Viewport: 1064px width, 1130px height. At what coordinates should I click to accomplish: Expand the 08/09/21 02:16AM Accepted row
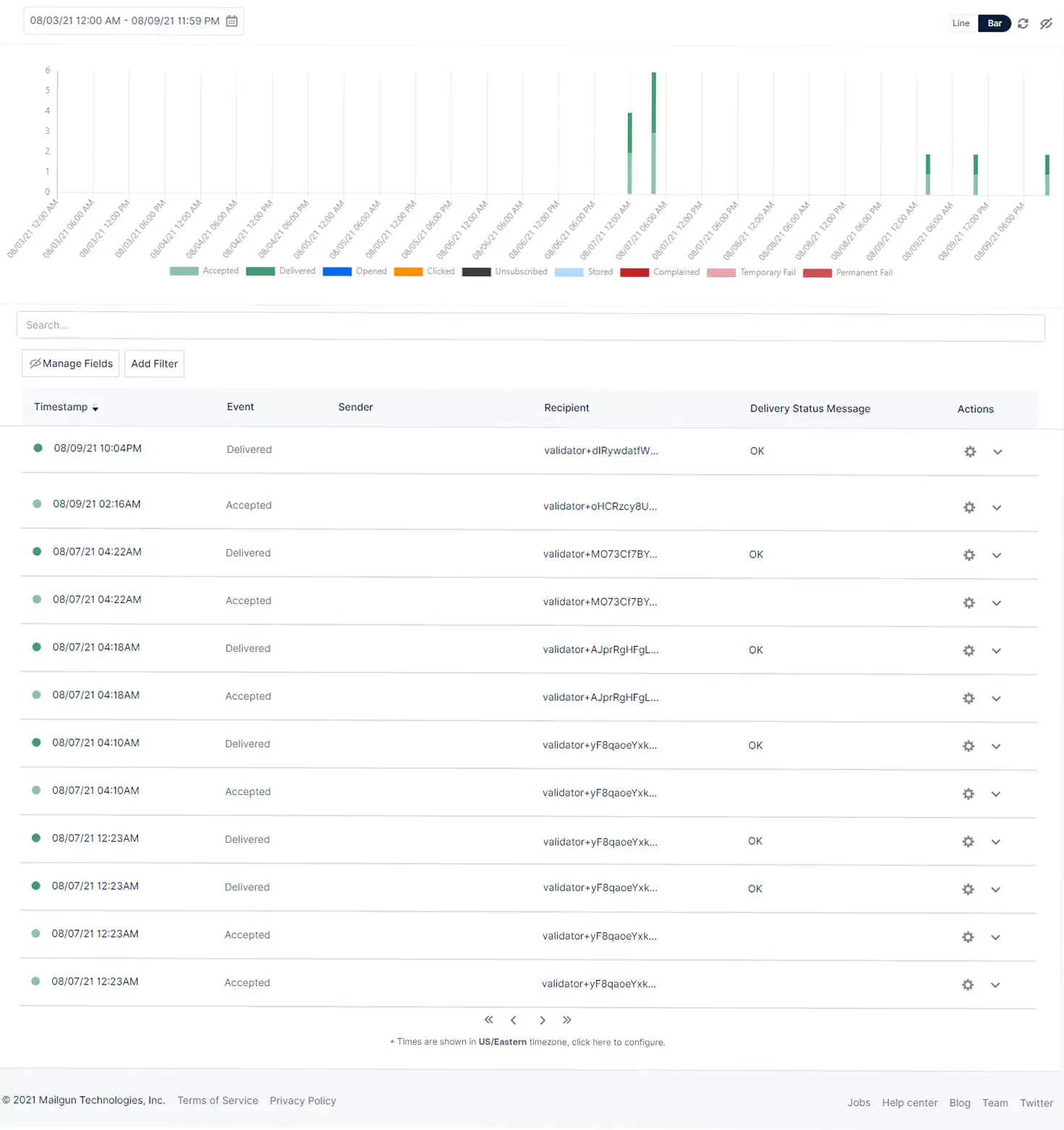(997, 508)
